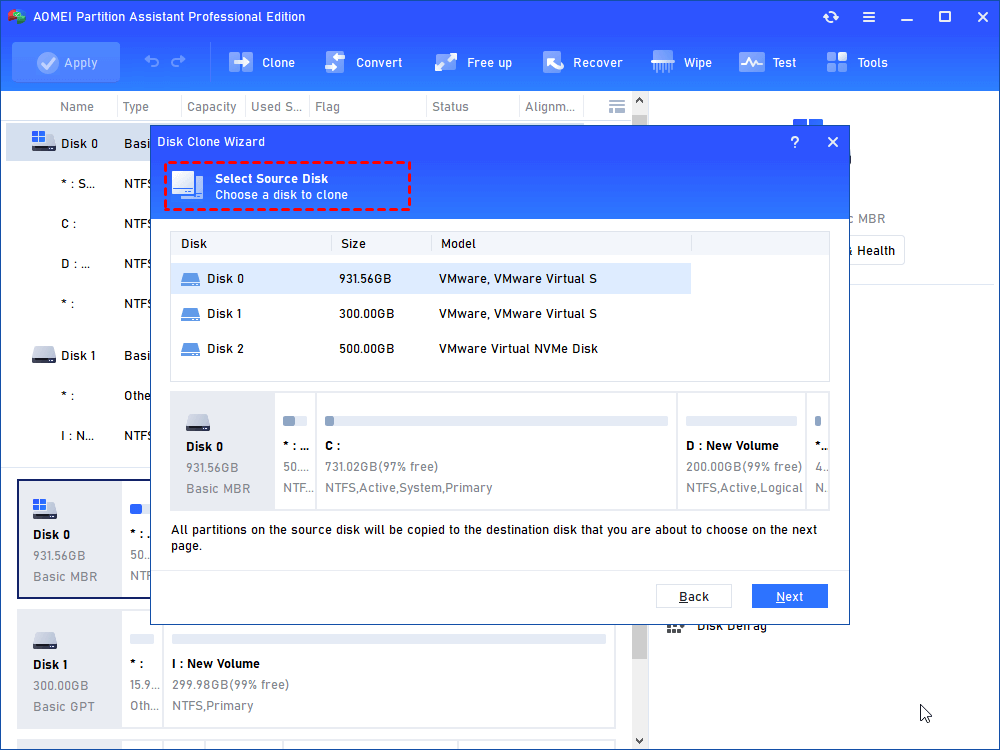Close the Disk Clone Wizard dialog
Image resolution: width=1000 pixels, height=750 pixels.
(x=833, y=142)
